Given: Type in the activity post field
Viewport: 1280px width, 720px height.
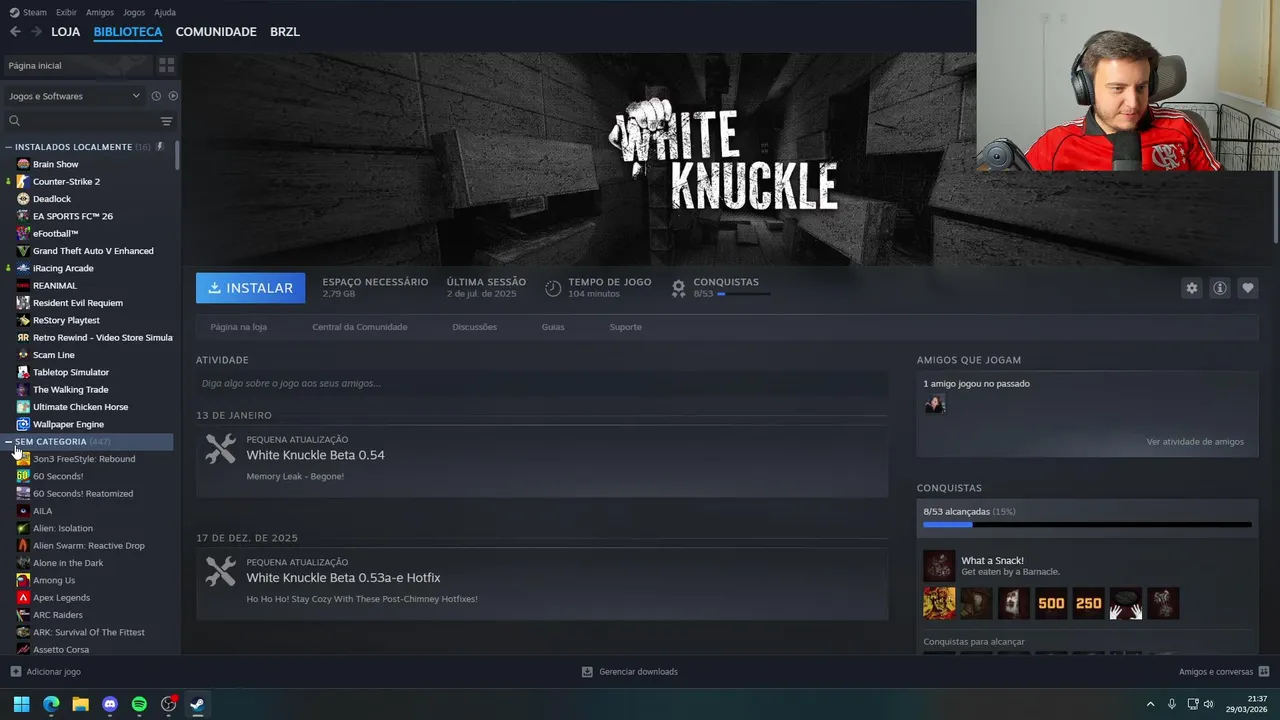Looking at the screenshot, I should click(x=542, y=383).
